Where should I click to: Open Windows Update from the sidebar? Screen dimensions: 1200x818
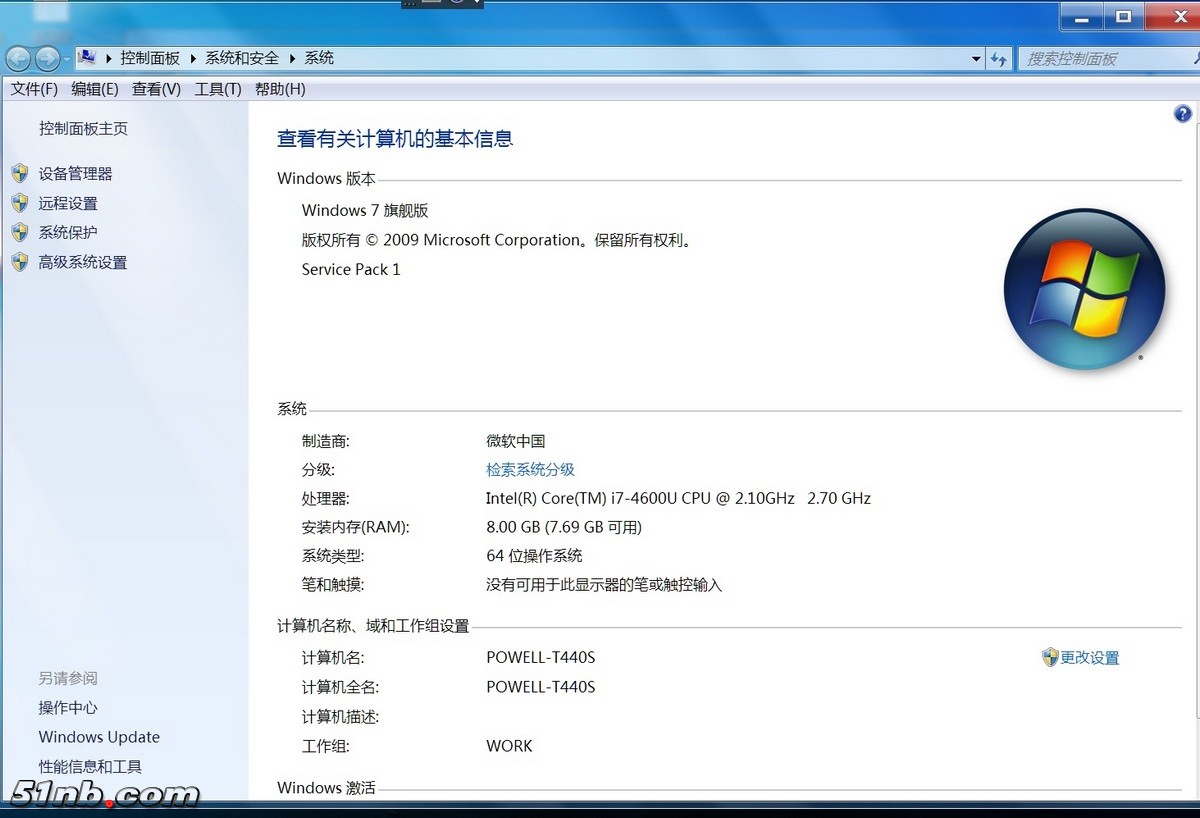click(99, 737)
